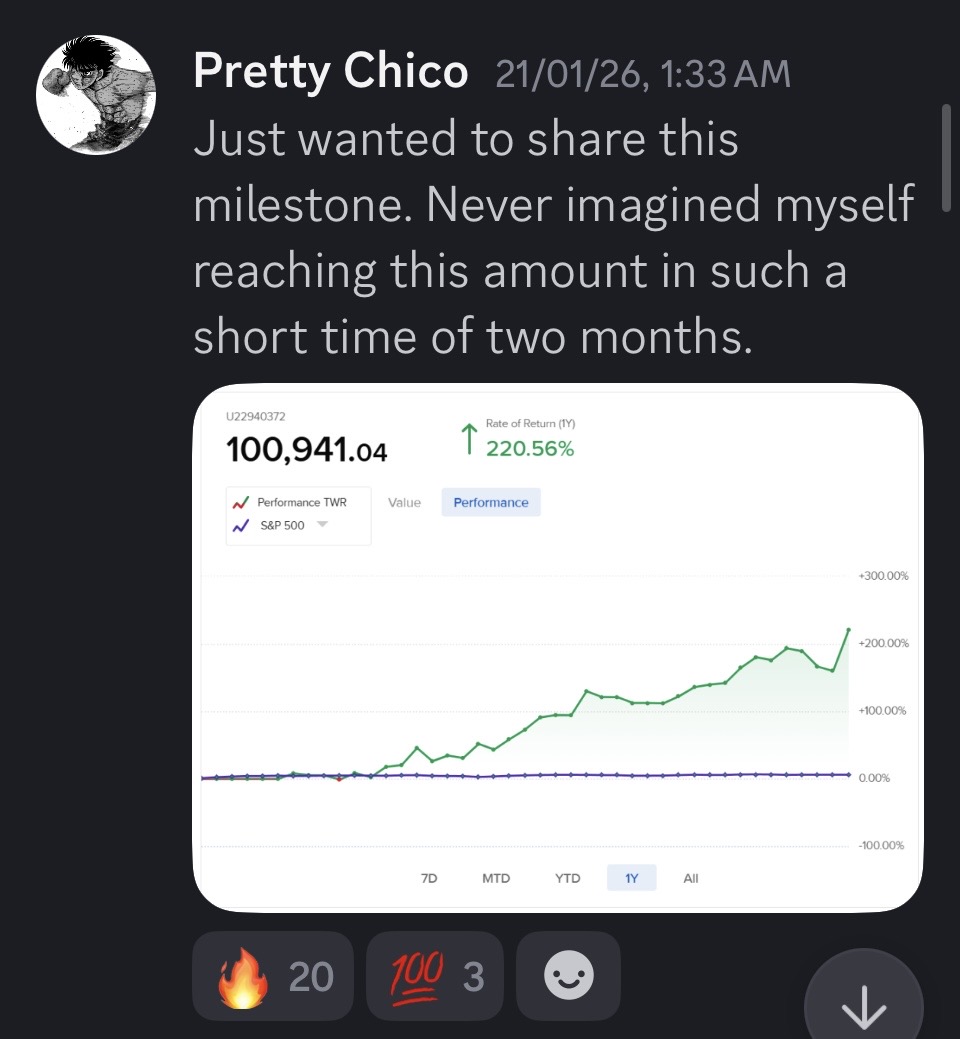Viewport: 960px width, 1039px height.
Task: Click the 100,941.04 account balance figure
Action: coord(307,451)
